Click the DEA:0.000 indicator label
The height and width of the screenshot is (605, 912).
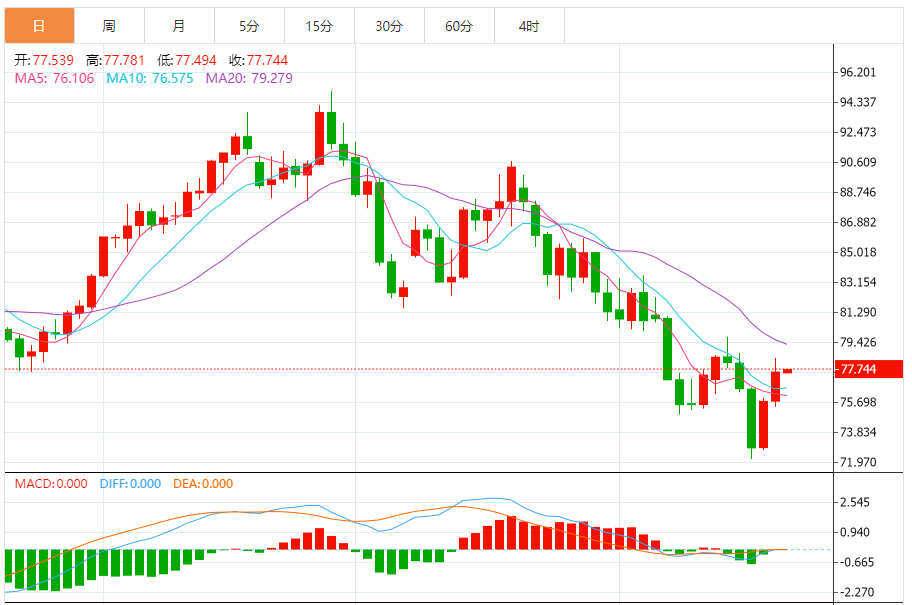(203, 484)
